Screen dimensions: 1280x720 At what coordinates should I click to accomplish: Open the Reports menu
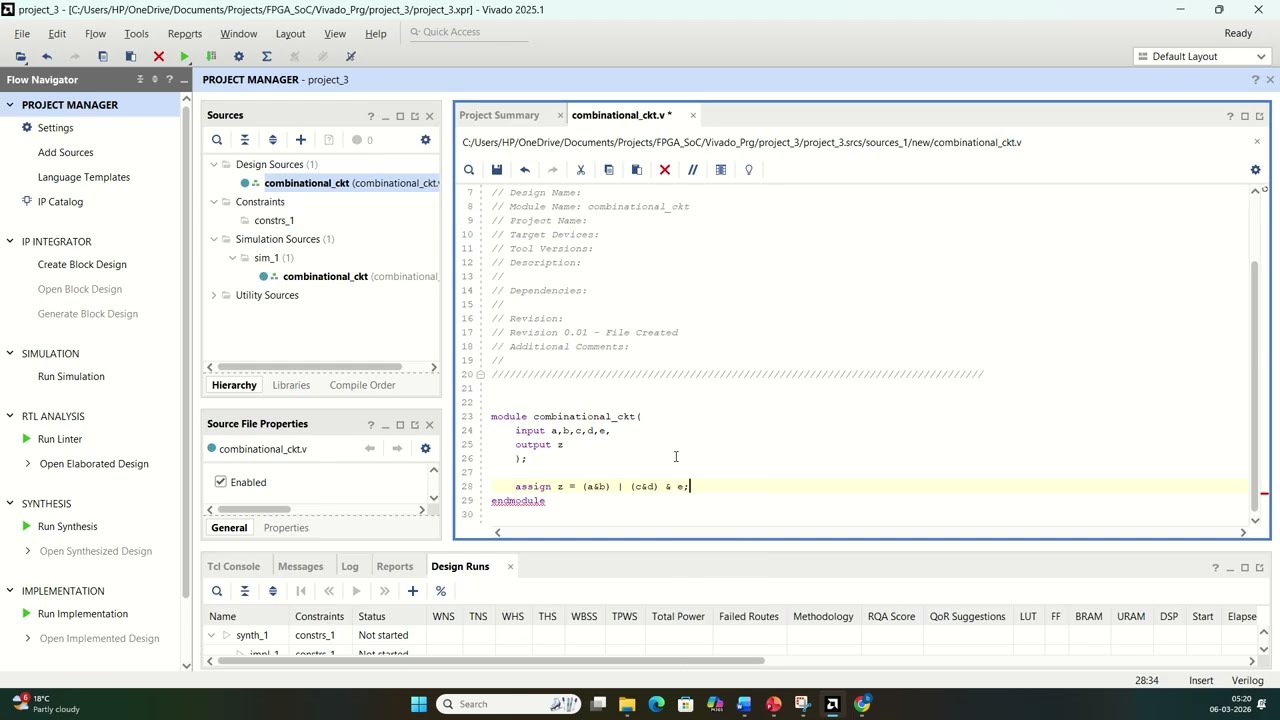point(184,34)
